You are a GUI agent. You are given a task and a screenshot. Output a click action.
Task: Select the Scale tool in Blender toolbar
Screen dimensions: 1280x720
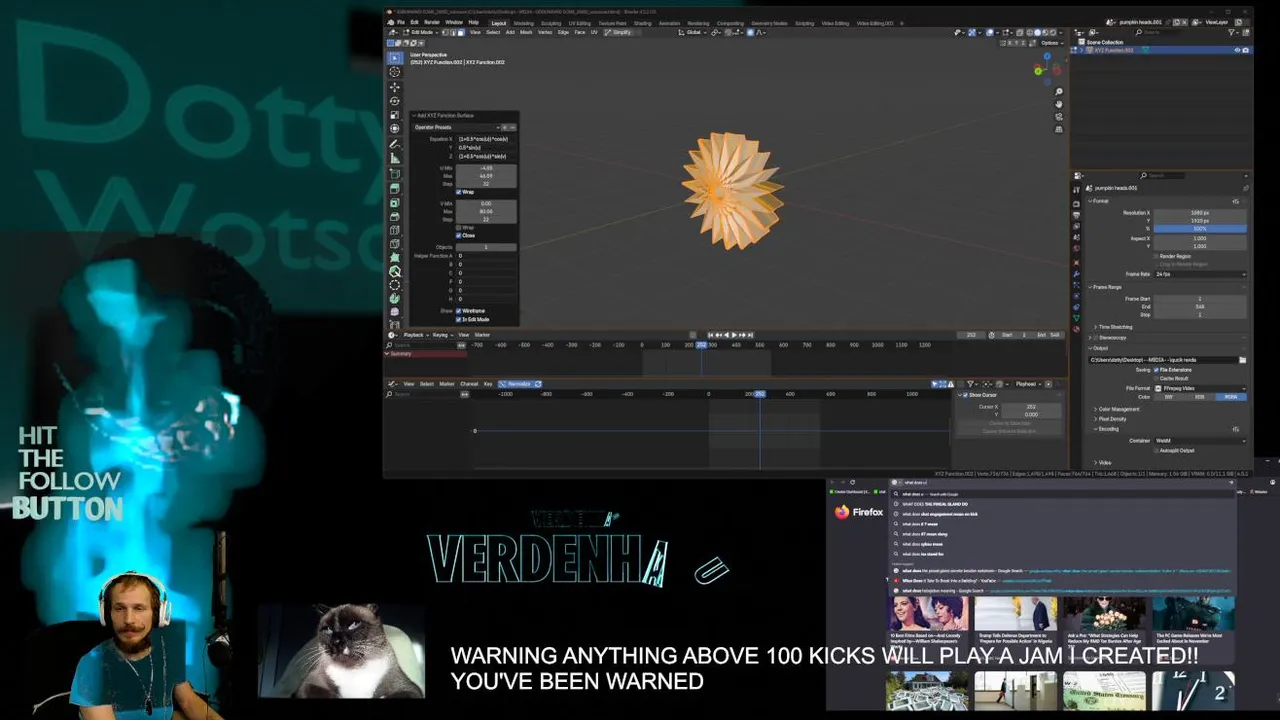pos(395,115)
